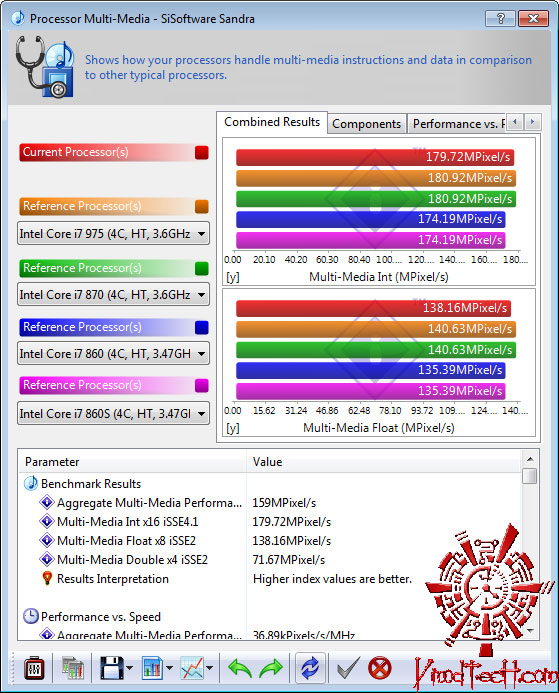The width and height of the screenshot is (559, 693).
Task: Switch to the Combined Results tab
Action: [x=272, y=122]
